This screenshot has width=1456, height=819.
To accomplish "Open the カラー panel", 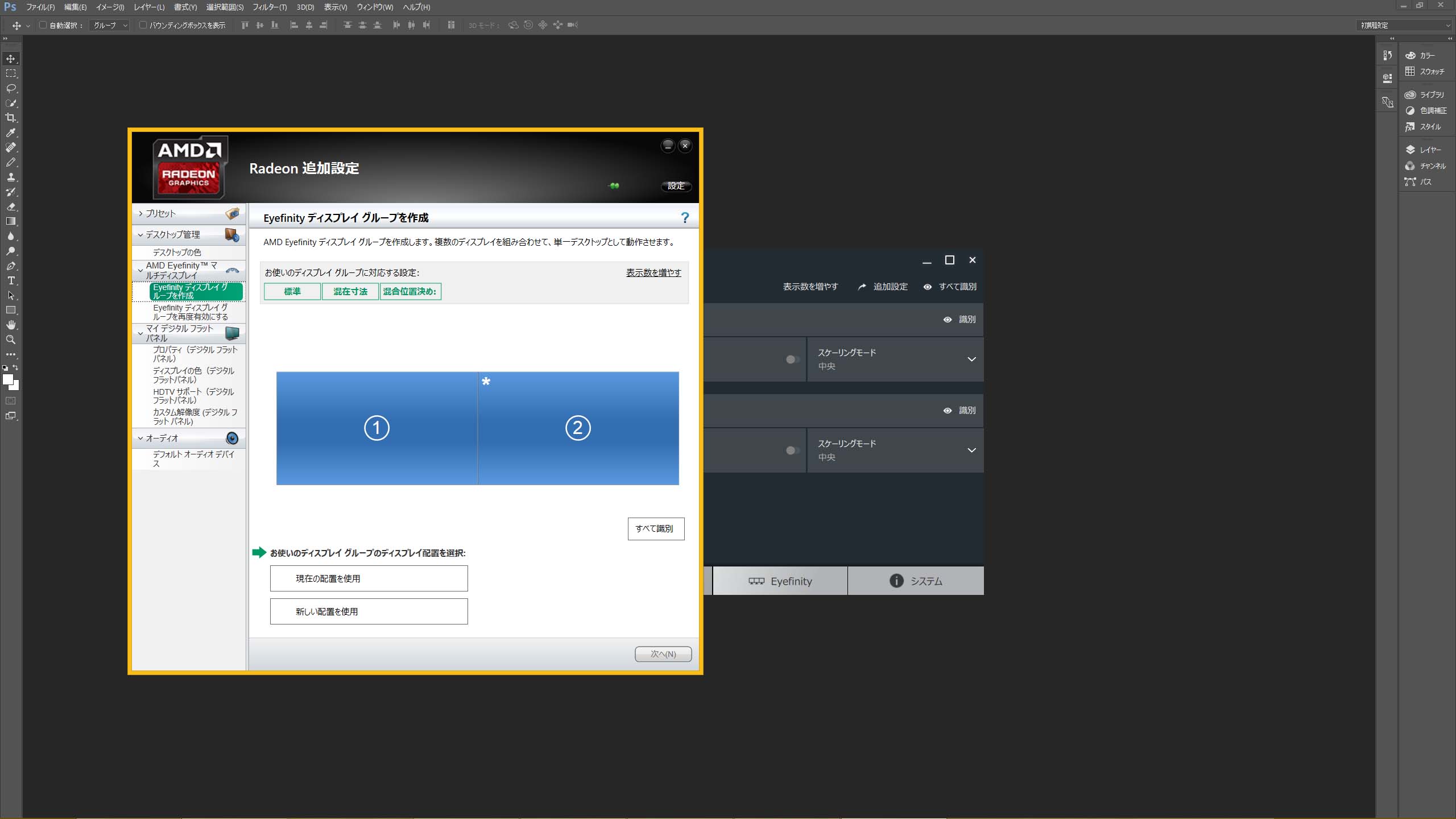I will [x=1426, y=56].
